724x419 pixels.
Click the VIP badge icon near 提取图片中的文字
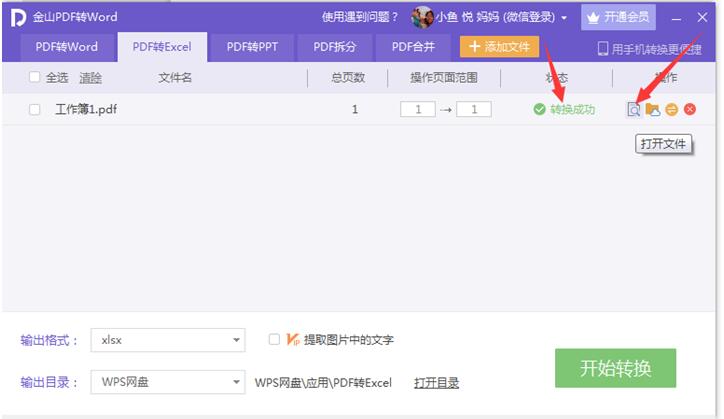293,340
